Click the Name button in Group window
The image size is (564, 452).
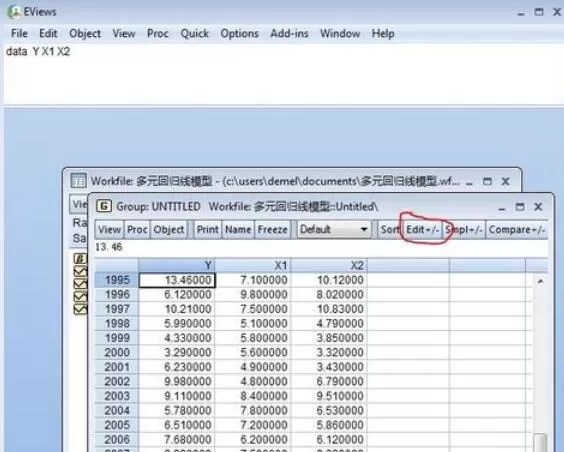pos(238,229)
